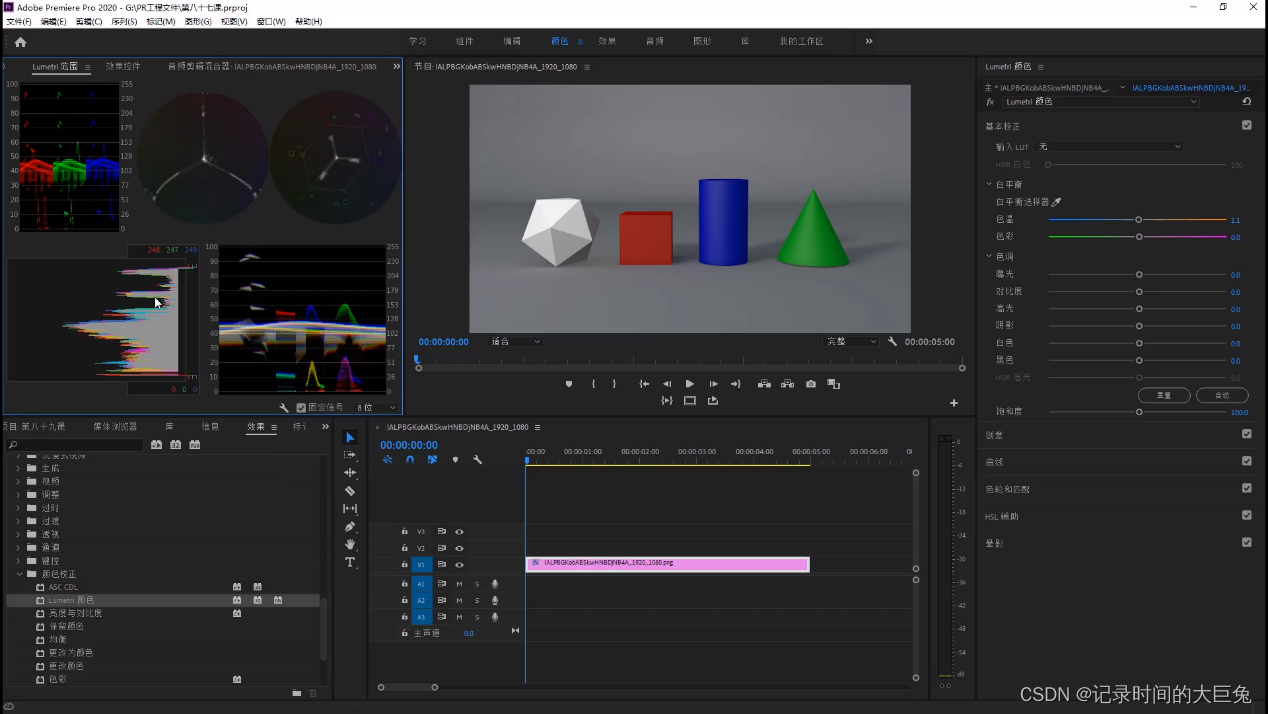Viewport: 1268px width, 714px height.
Task: Uncheck the 基本校正 section checkbox
Action: click(1246, 125)
